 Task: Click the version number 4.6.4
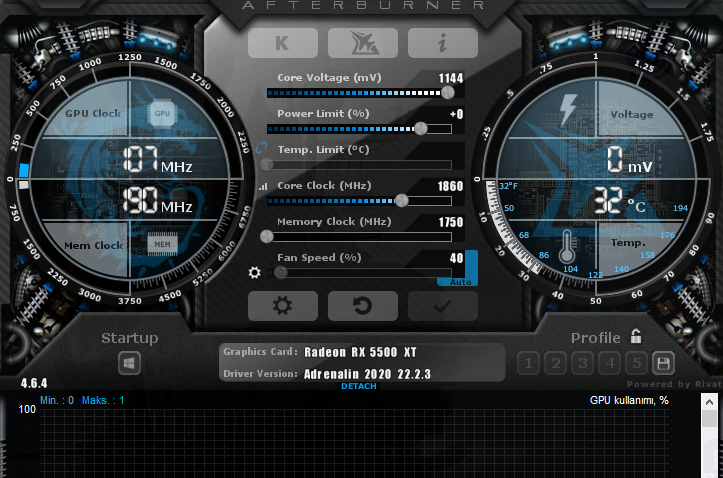34,383
